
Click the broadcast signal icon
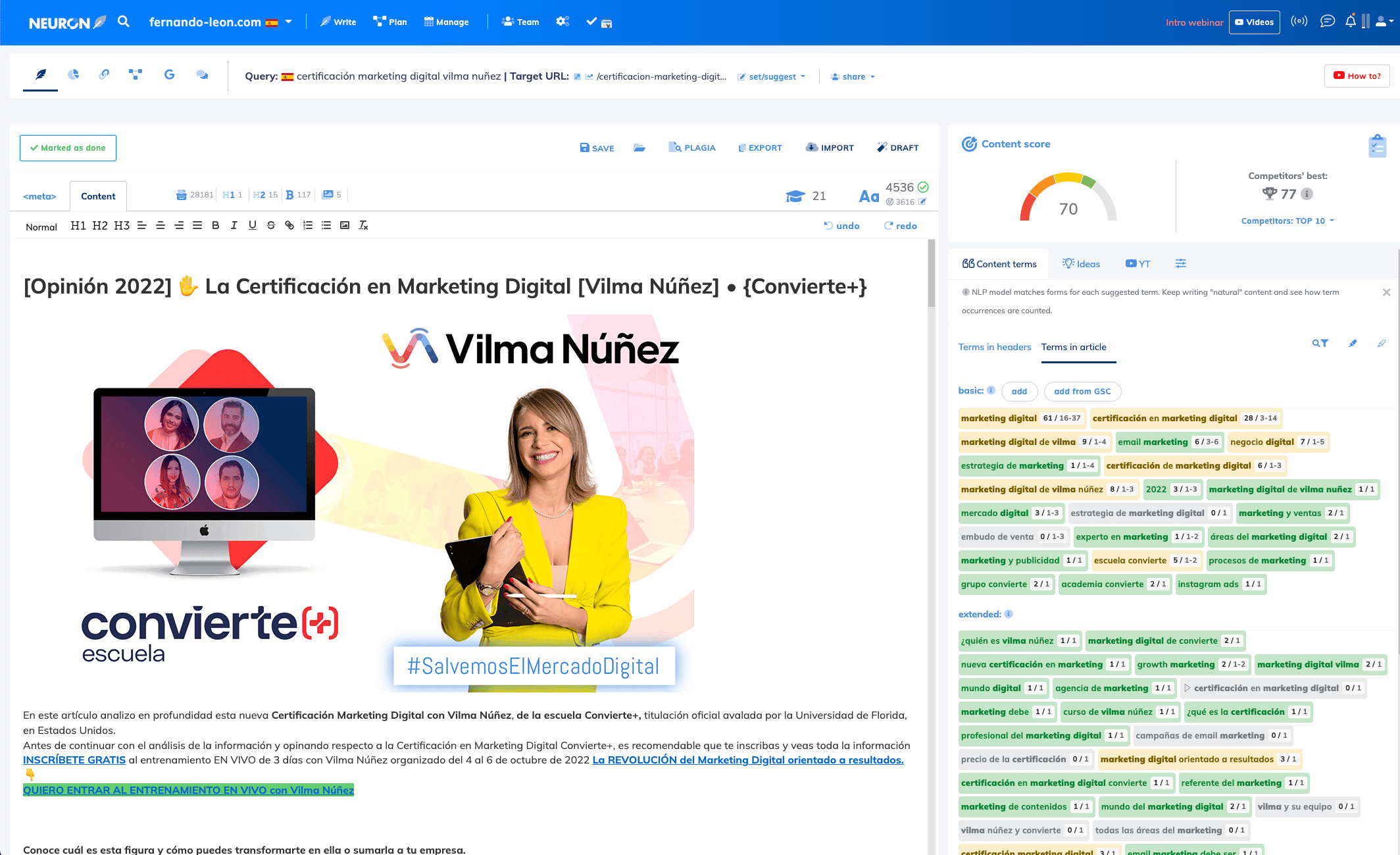coord(1299,21)
